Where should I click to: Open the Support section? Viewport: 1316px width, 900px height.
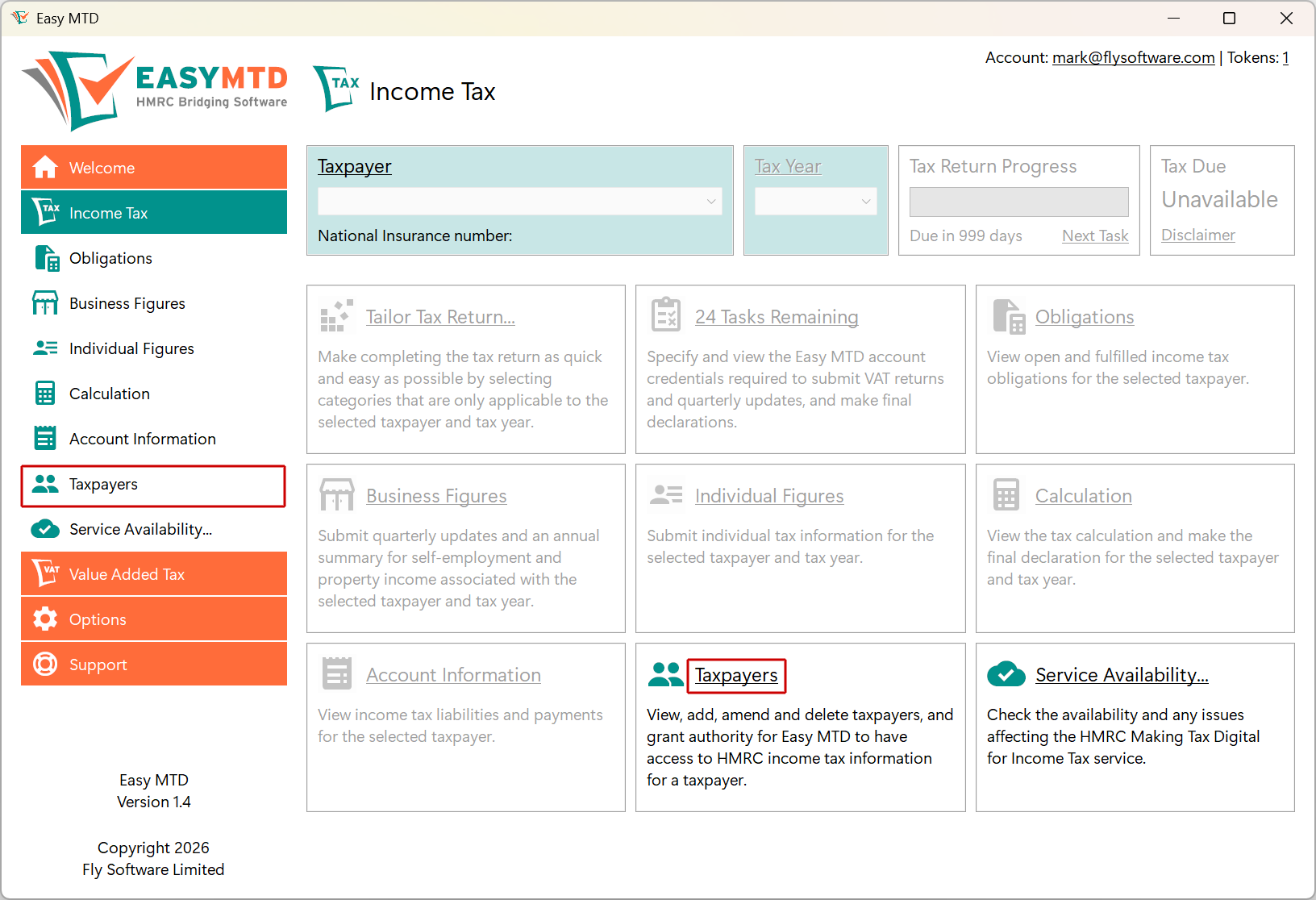[x=154, y=664]
